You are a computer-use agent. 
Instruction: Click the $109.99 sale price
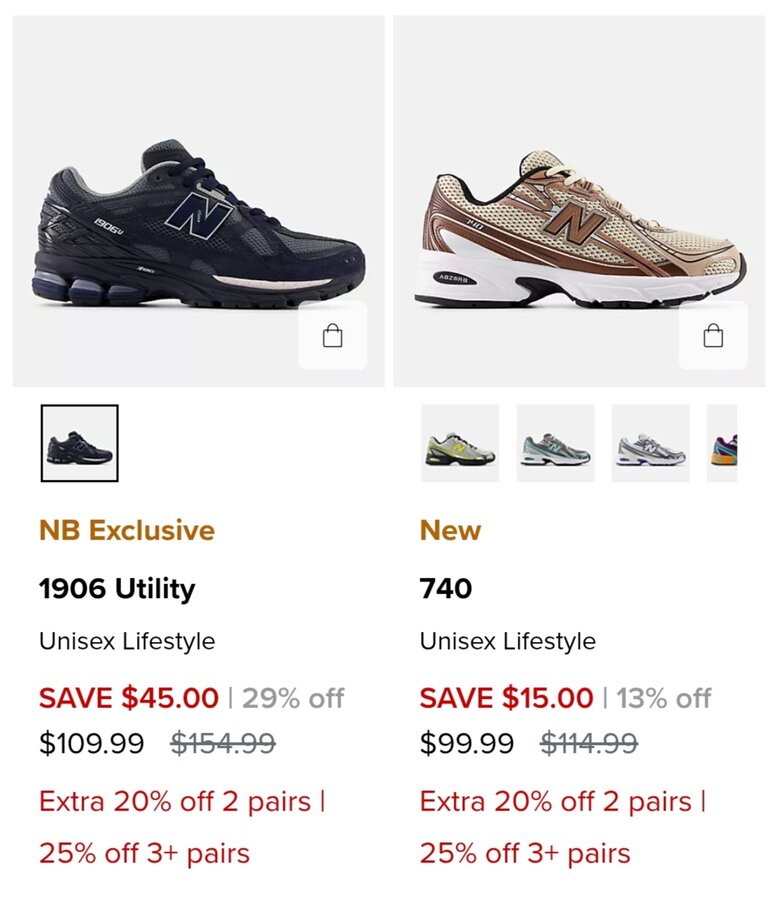[91, 743]
